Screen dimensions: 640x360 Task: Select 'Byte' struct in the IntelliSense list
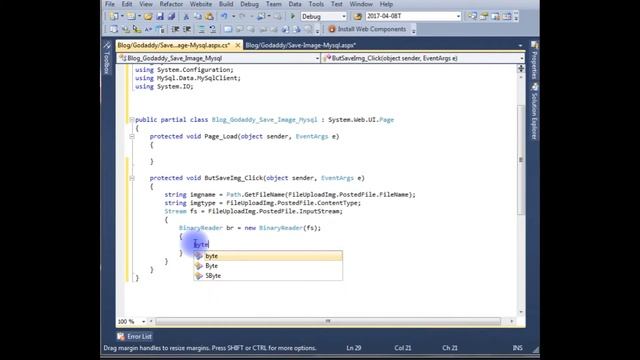[268, 266]
